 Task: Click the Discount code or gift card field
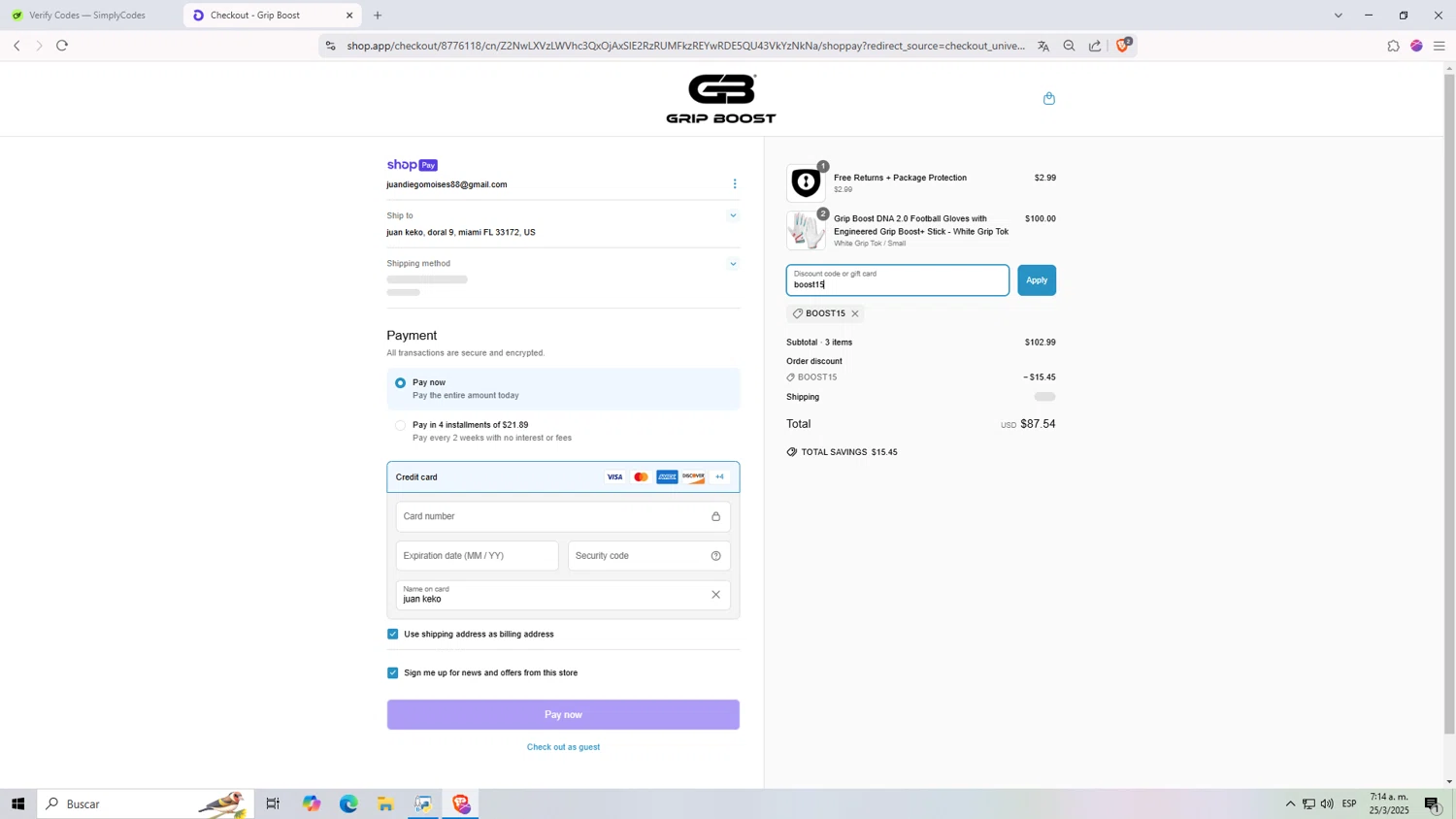point(898,280)
